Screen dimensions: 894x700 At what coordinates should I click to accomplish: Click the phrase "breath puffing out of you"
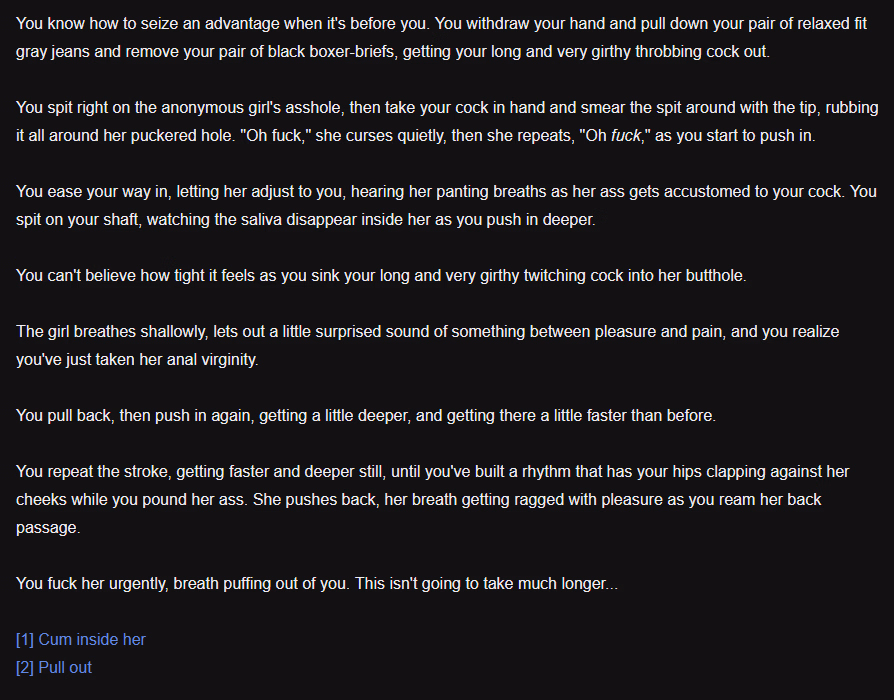pyautogui.click(x=261, y=584)
